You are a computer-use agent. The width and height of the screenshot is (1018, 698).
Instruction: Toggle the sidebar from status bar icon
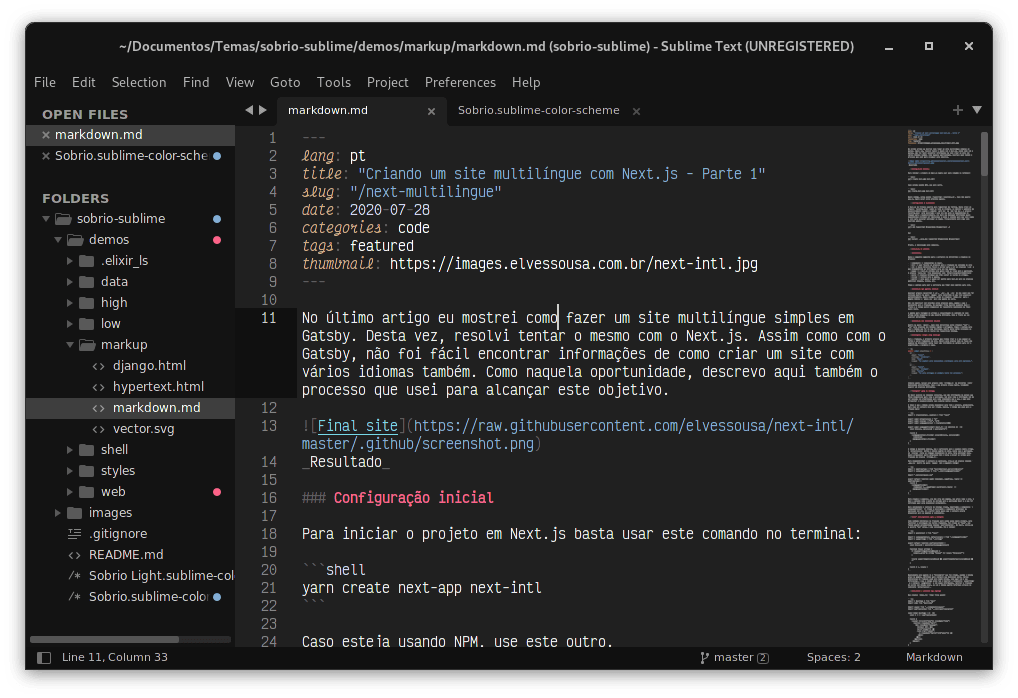44,658
